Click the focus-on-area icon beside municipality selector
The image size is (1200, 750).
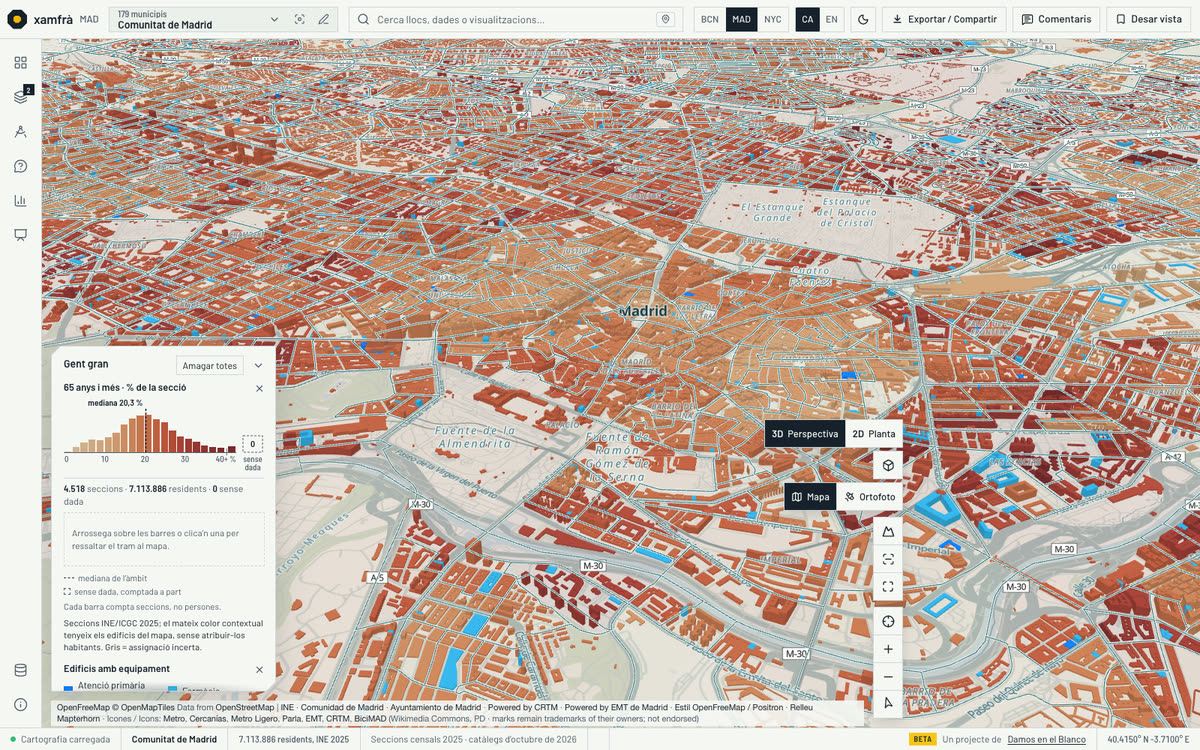tap(299, 19)
